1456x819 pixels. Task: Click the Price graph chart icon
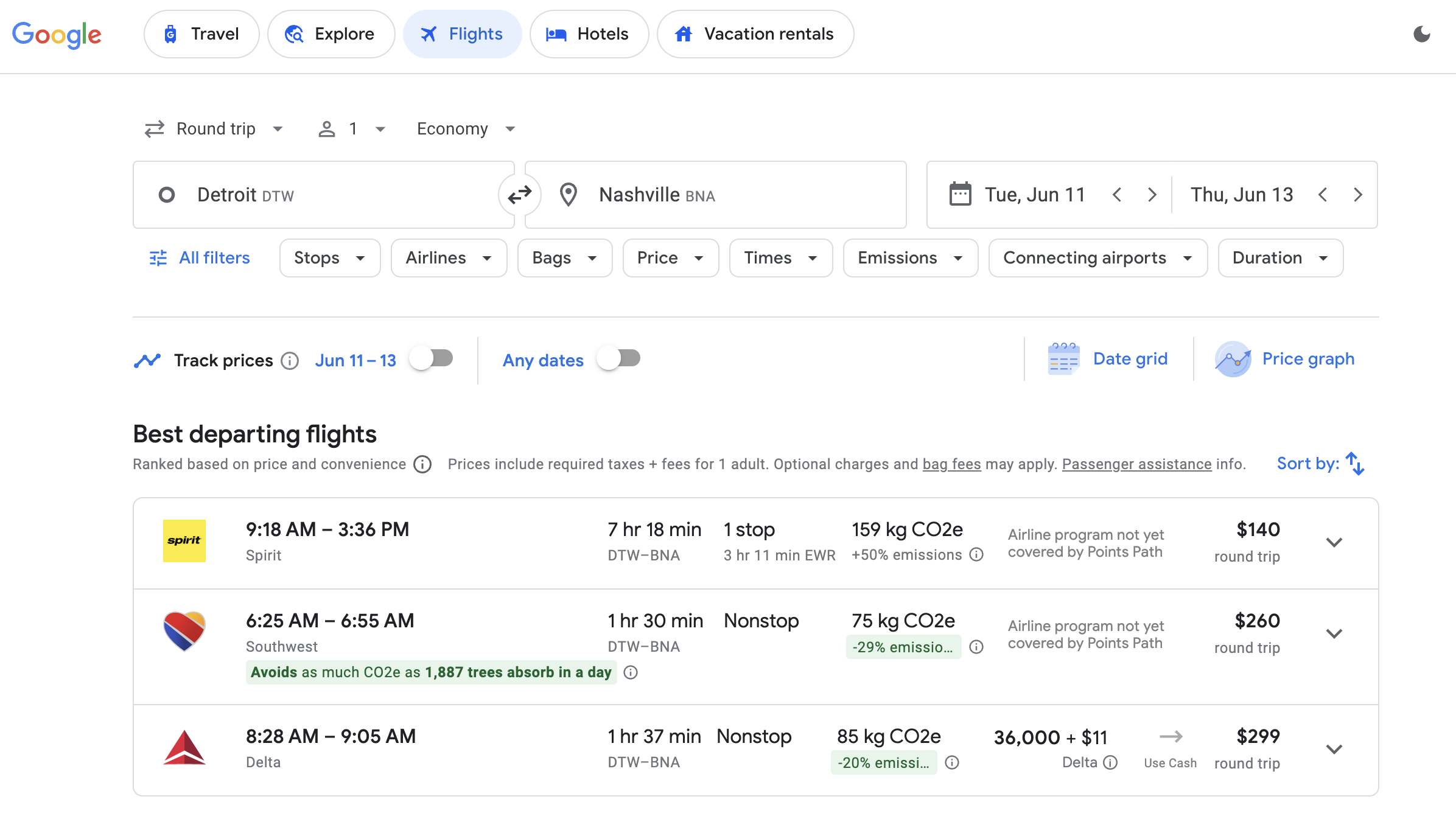click(1233, 359)
